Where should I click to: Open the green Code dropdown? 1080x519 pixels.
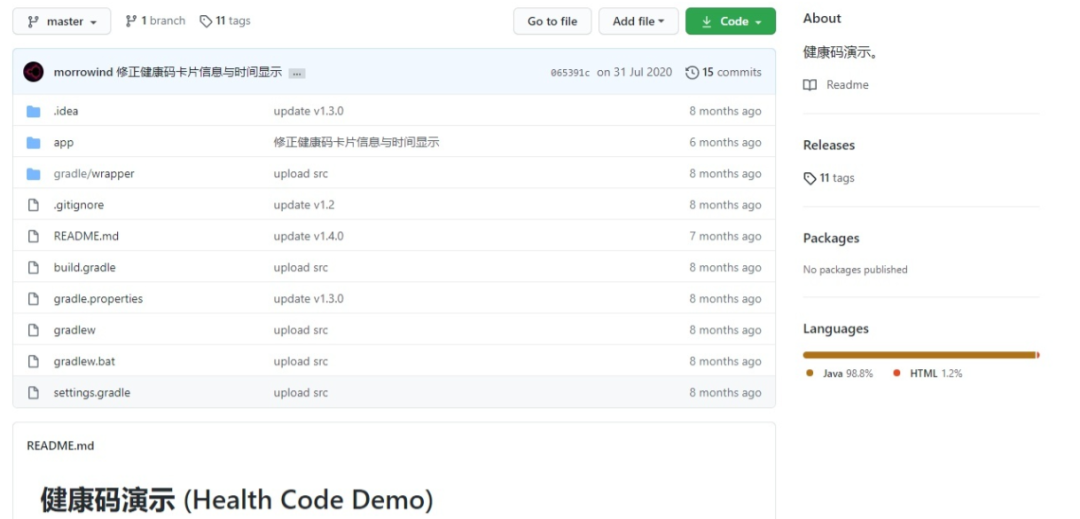[x=731, y=21]
